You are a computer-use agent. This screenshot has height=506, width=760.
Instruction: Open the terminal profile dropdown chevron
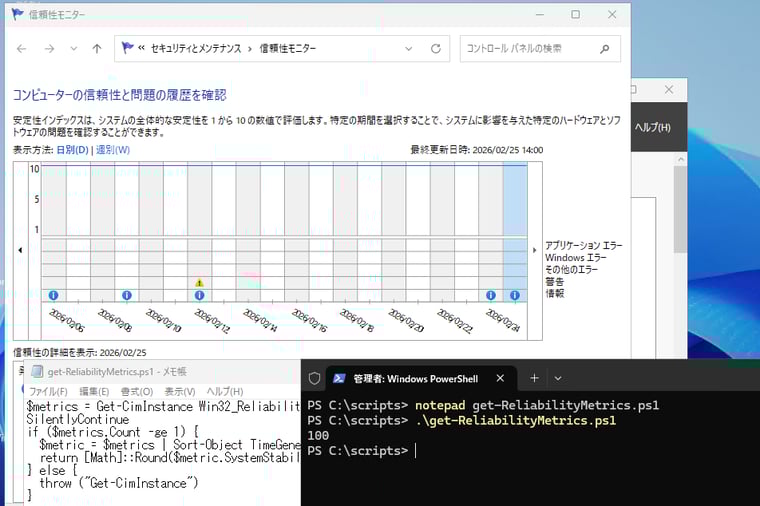558,379
